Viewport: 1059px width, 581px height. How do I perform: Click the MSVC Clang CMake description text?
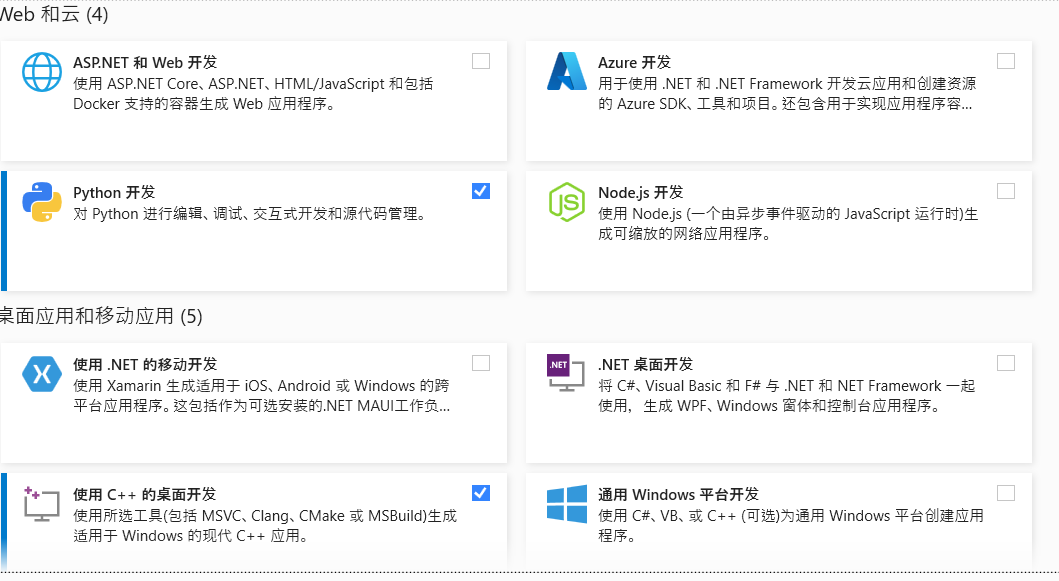[265, 526]
